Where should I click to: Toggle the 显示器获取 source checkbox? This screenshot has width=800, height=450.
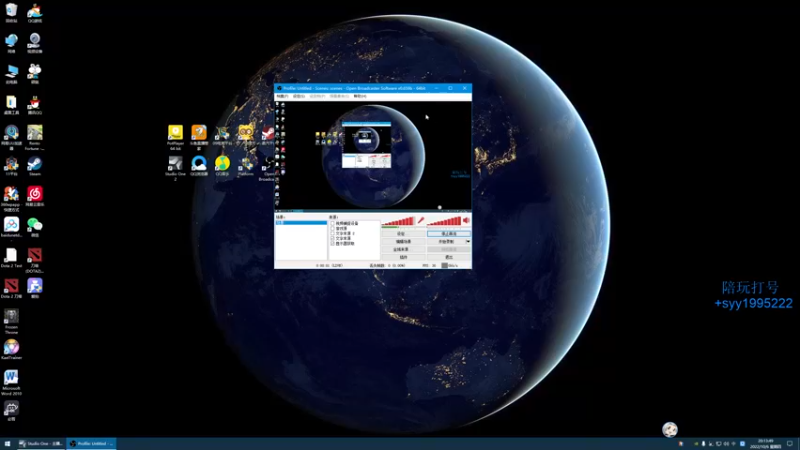coord(333,243)
